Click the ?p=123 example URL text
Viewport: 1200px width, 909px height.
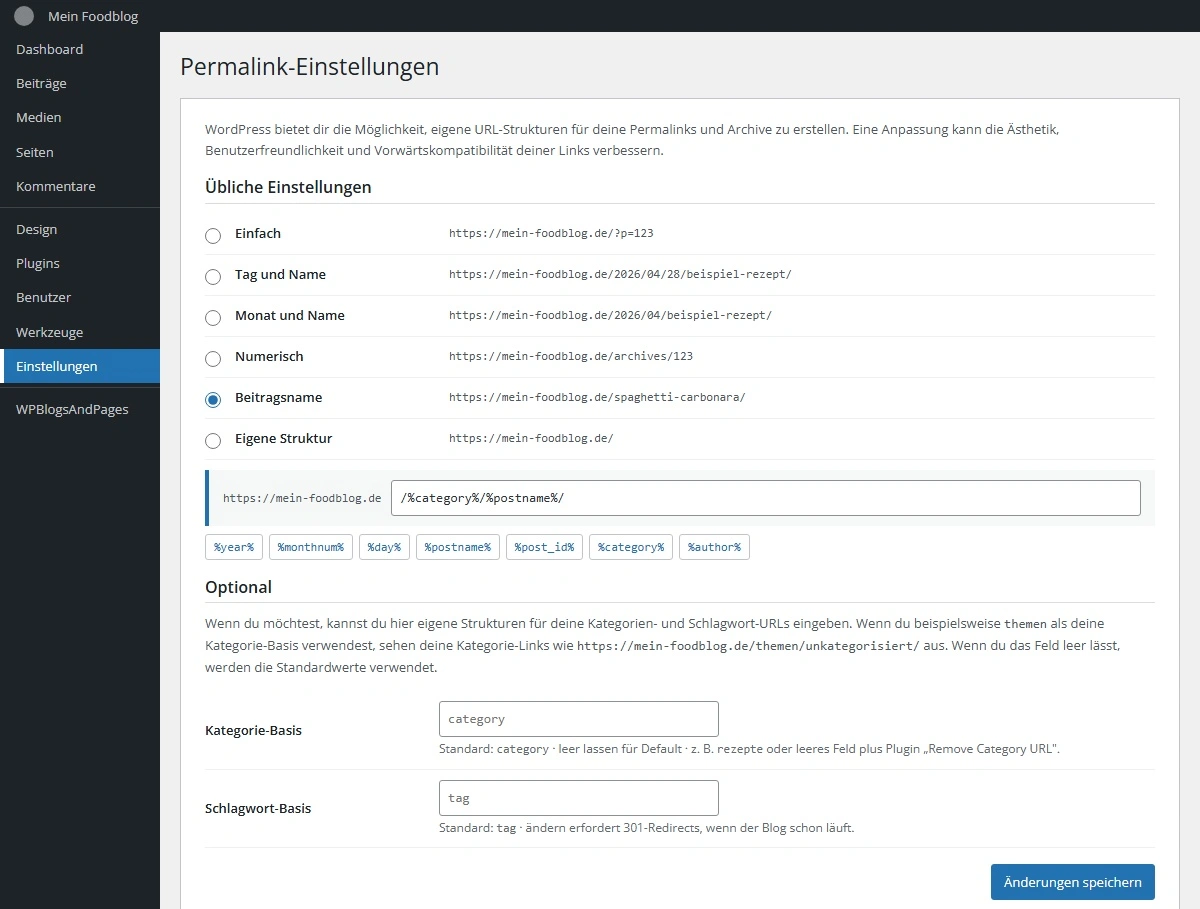click(x=551, y=233)
